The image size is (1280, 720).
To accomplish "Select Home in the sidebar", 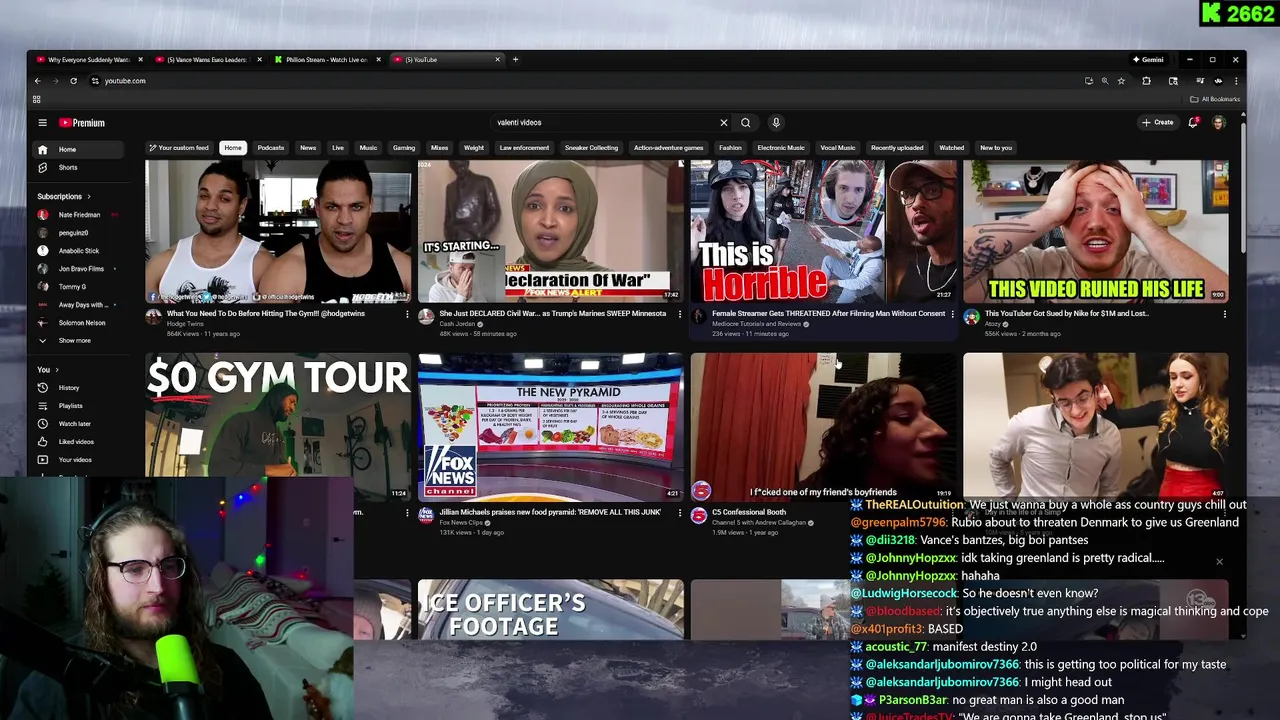I will point(78,149).
